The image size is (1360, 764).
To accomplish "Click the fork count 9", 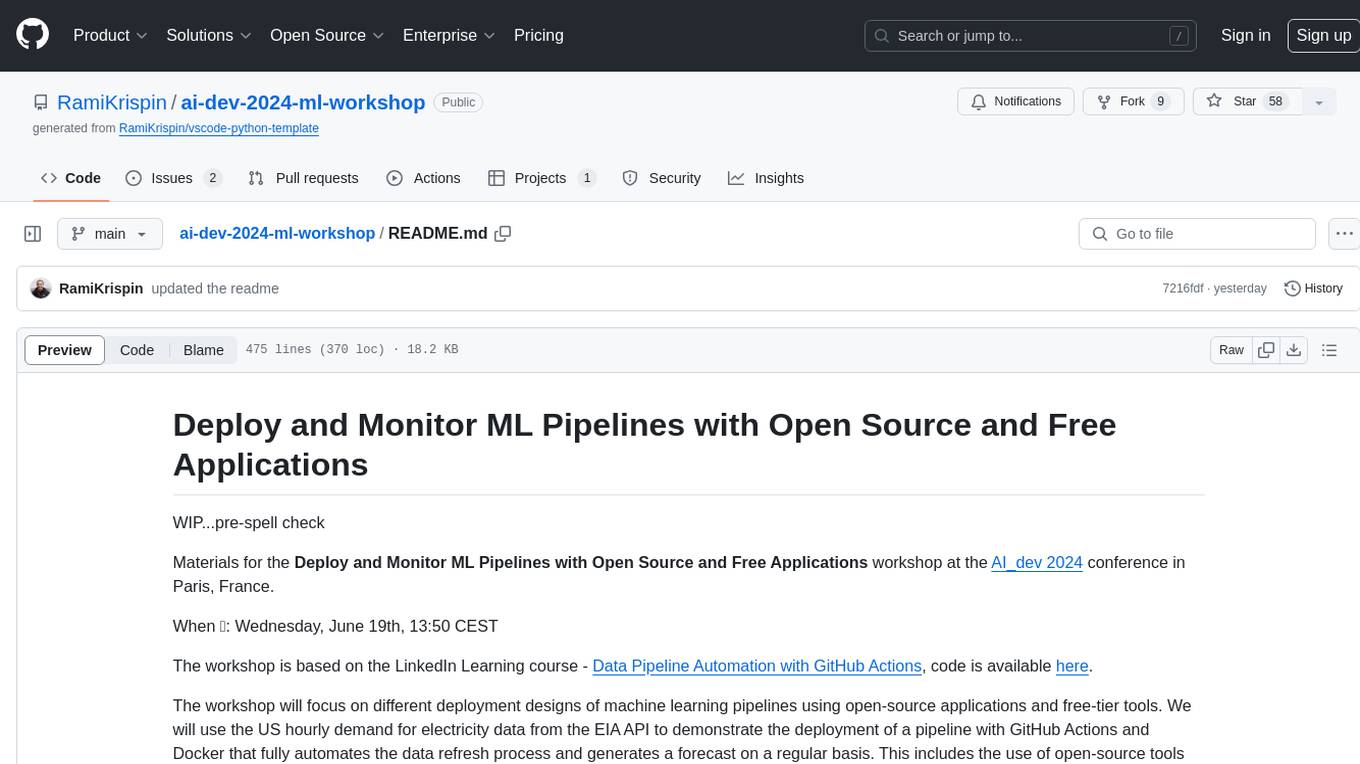I will pyautogui.click(x=1160, y=101).
